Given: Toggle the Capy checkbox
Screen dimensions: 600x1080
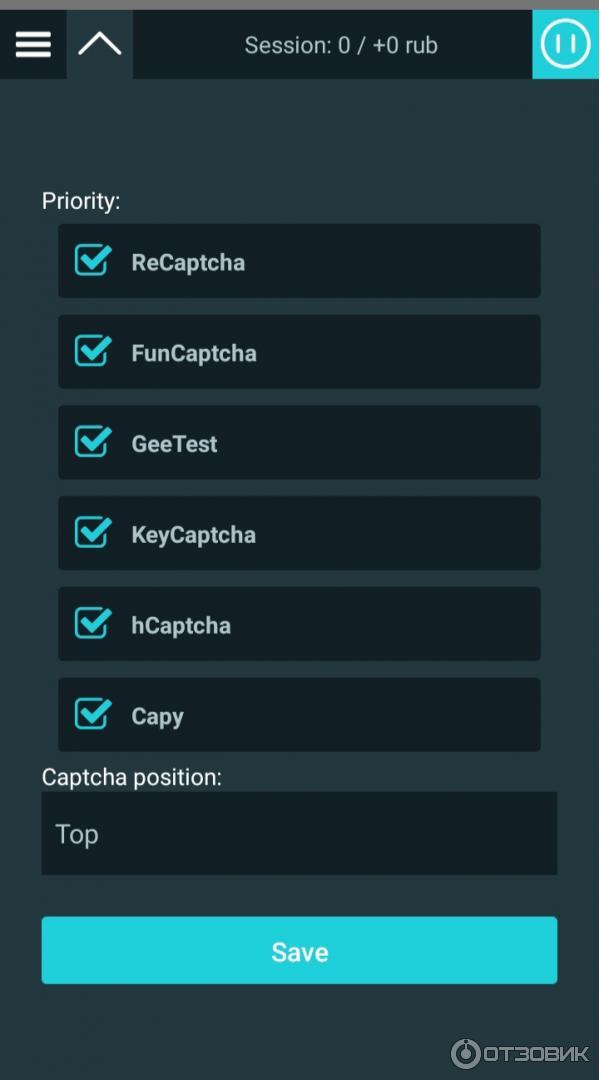Looking at the screenshot, I should (92, 714).
